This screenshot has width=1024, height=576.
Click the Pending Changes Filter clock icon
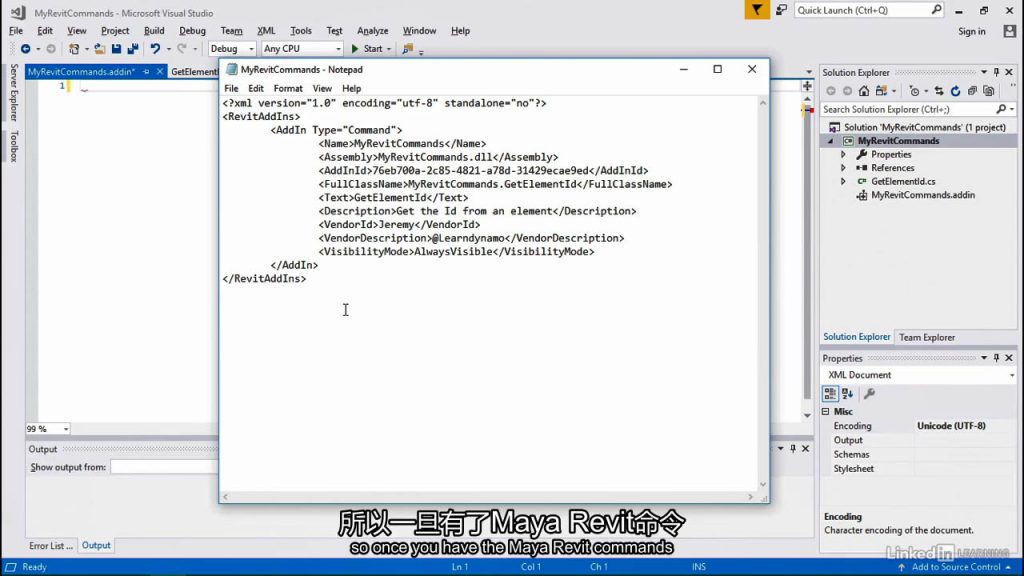coord(914,91)
